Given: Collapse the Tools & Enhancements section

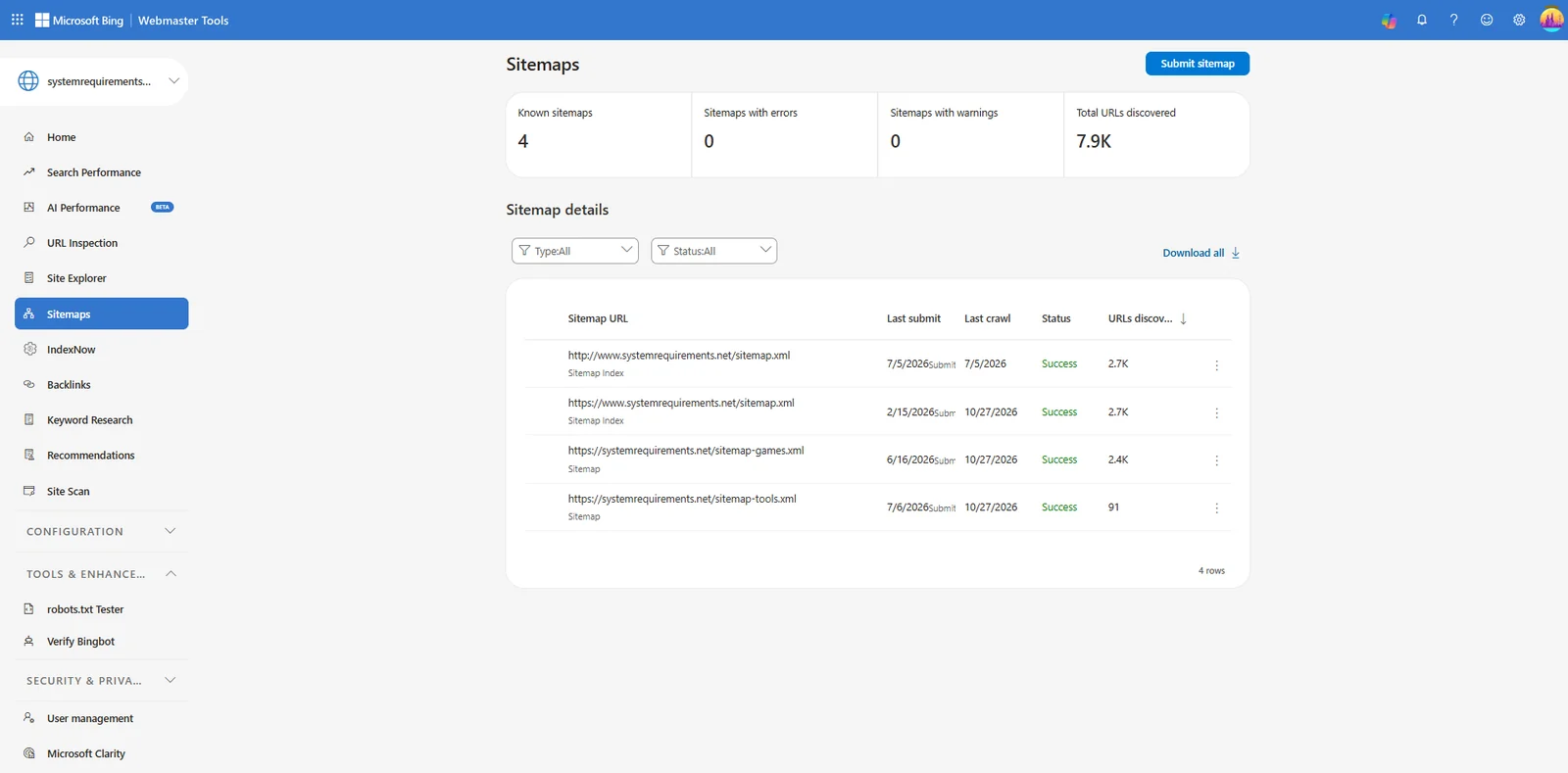Looking at the screenshot, I should (x=101, y=574).
